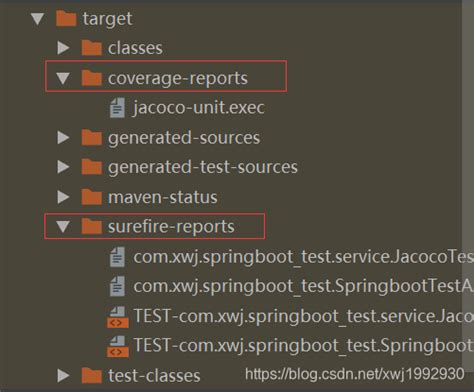Image resolution: width=474 pixels, height=392 pixels.
Task: Expand the test-classes folder arrow
Action: click(x=63, y=375)
